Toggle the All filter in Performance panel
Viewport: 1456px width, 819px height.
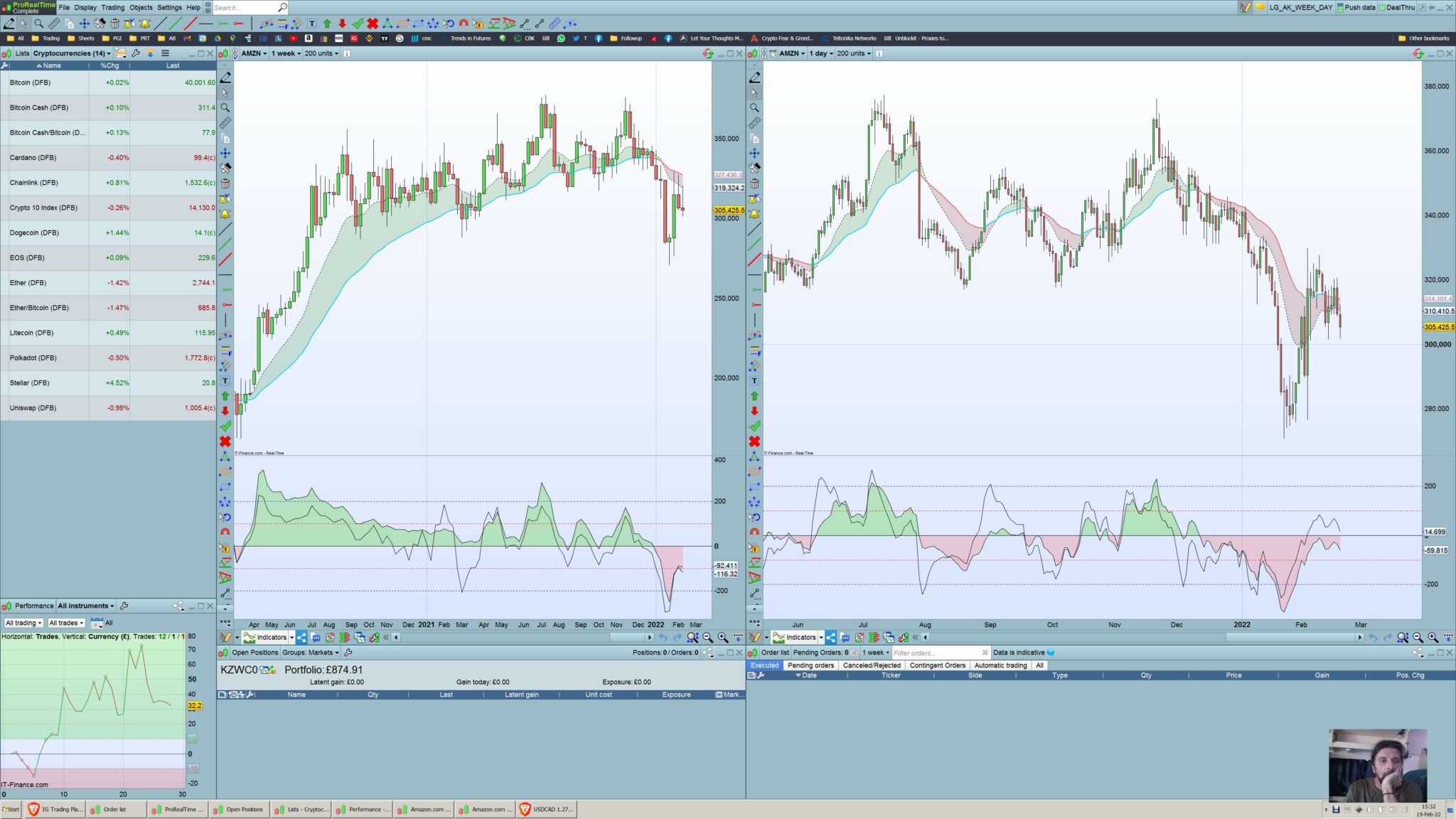pos(109,623)
